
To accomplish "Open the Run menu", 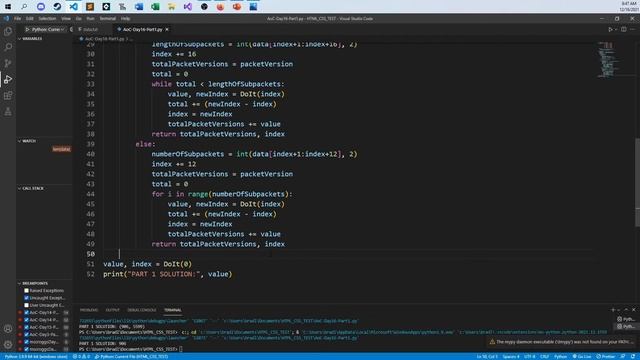I will 91,18.
